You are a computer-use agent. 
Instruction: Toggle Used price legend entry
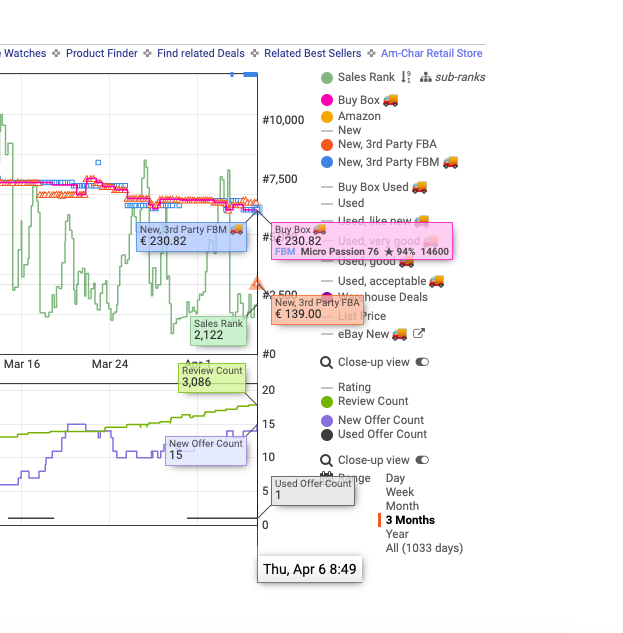(351, 203)
